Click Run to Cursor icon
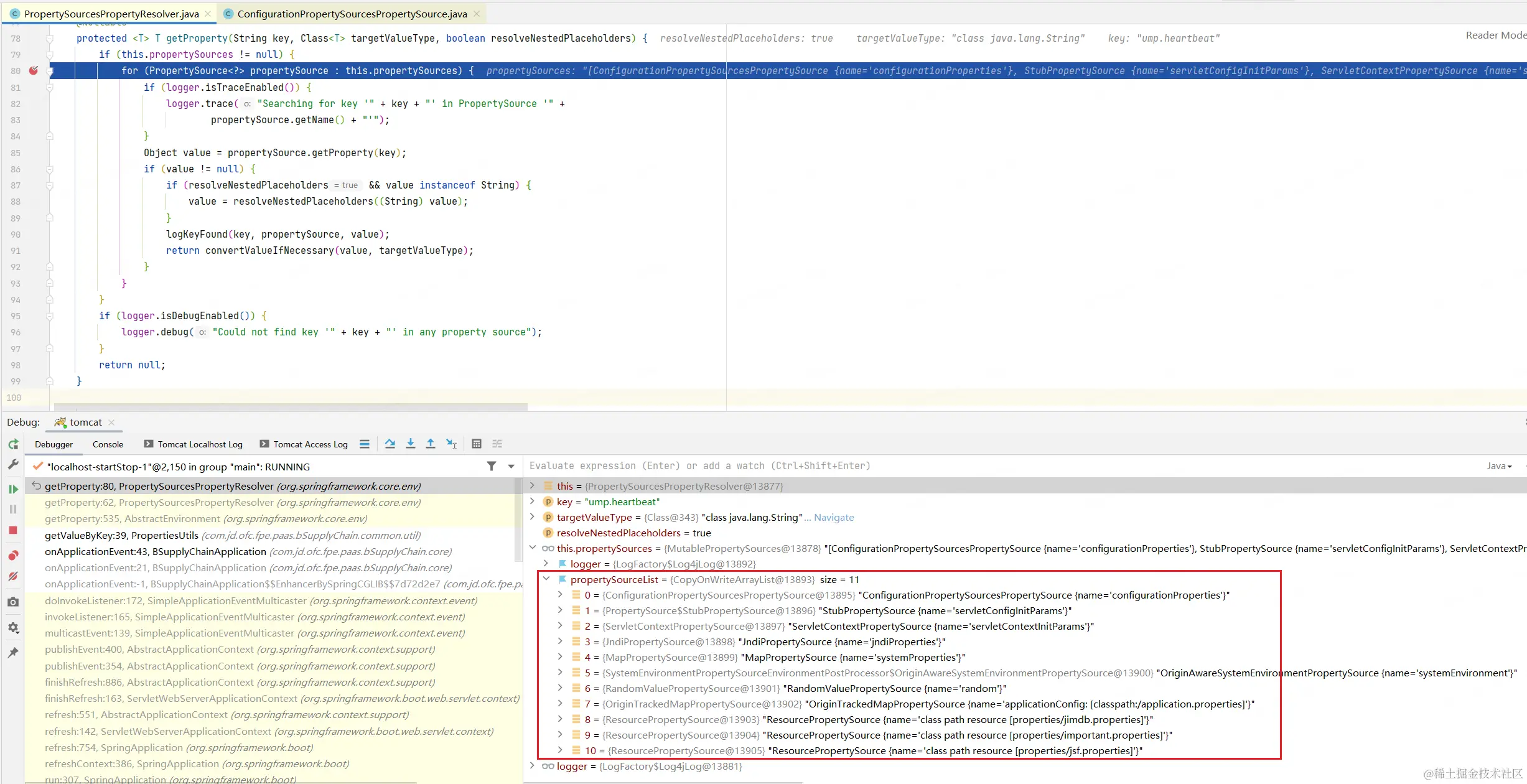The height and width of the screenshot is (784, 1527). click(452, 444)
